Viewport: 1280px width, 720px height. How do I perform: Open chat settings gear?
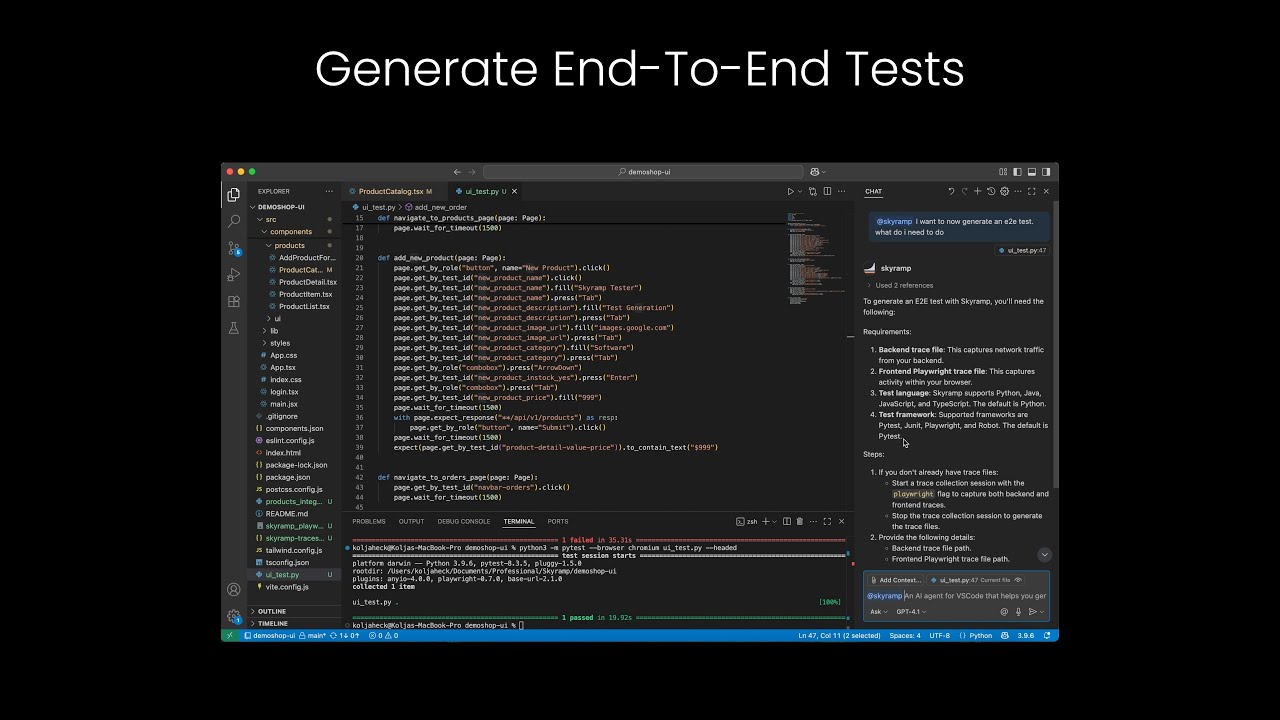[1005, 191]
